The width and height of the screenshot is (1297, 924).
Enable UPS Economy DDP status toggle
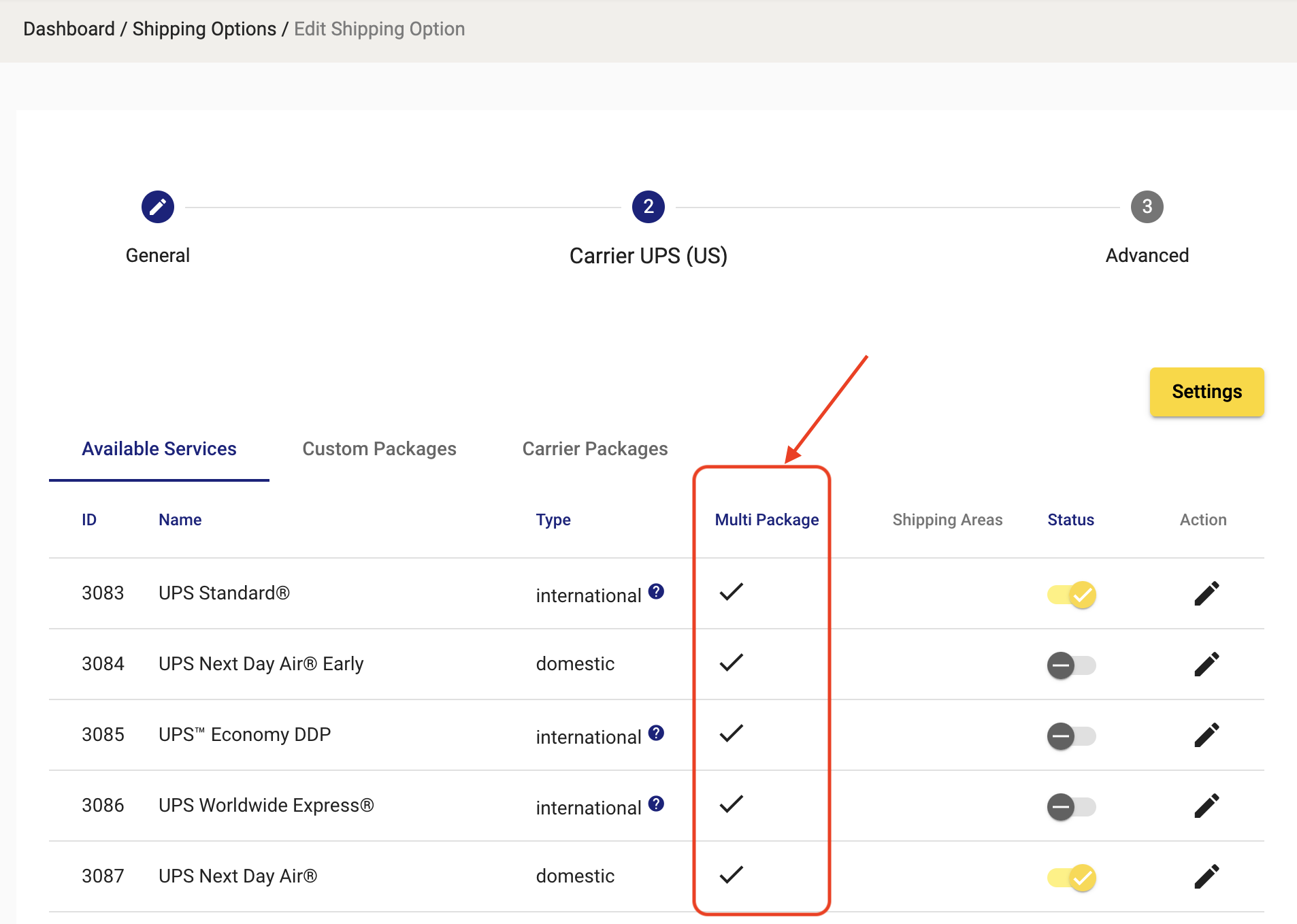pos(1072,736)
